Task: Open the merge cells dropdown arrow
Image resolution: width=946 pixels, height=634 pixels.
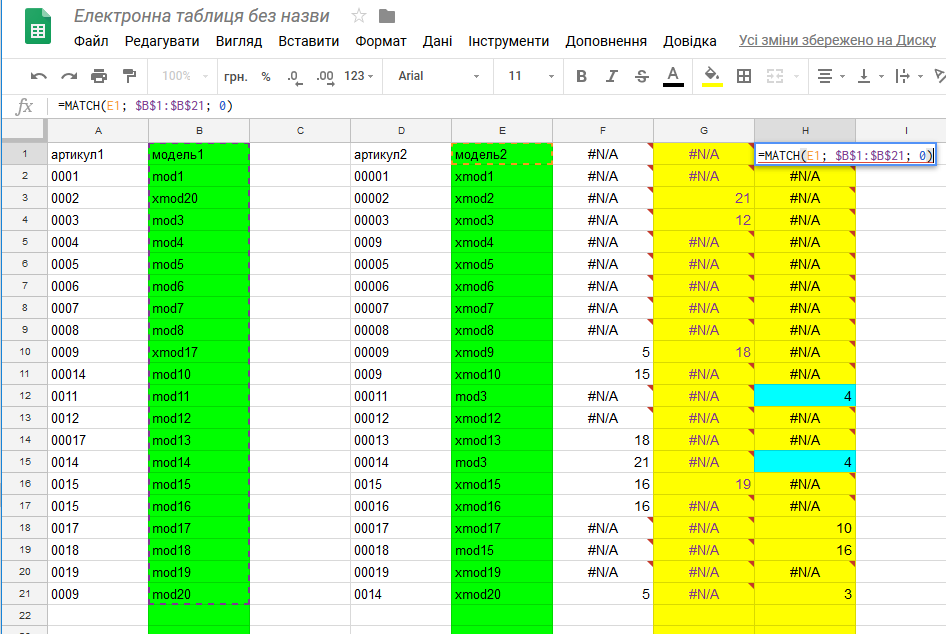Action: click(796, 77)
